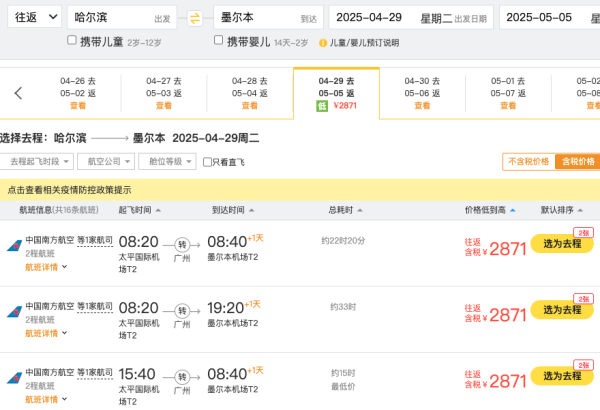Enable the 携带婴儿 checkbox
Viewport: 600px width, 410px height.
click(x=218, y=40)
